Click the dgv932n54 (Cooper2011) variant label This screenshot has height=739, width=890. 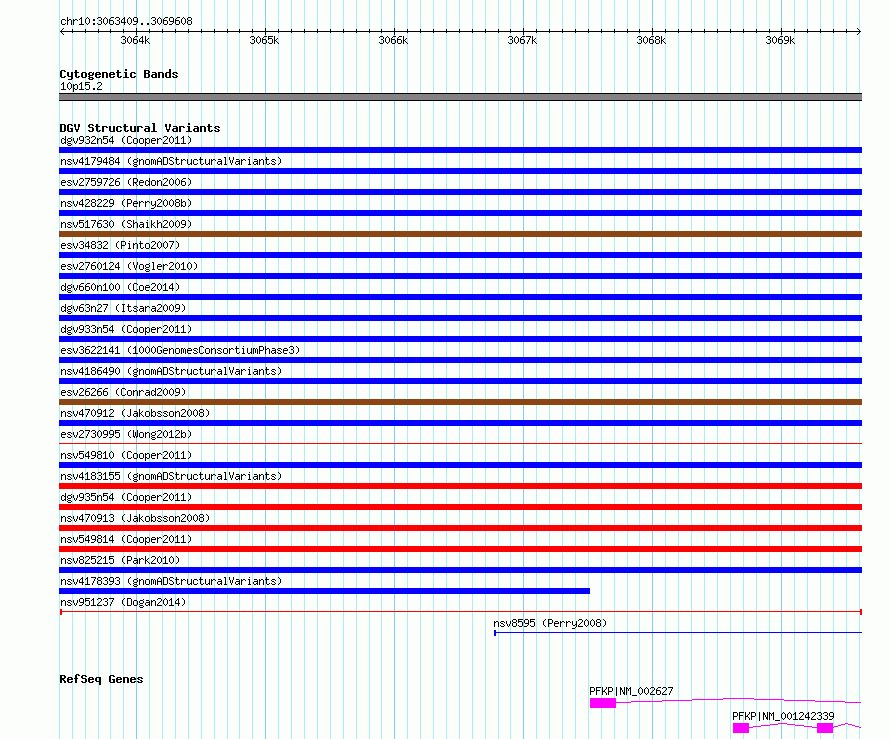point(126,140)
